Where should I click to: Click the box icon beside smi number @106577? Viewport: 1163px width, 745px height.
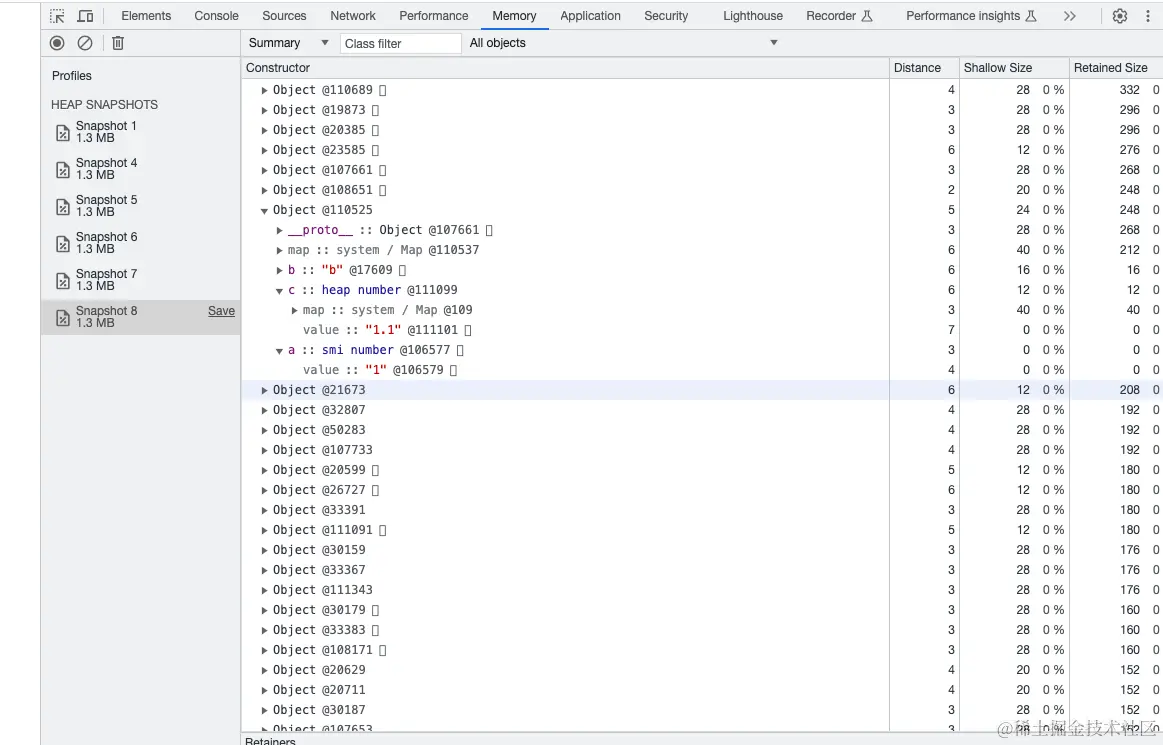(x=460, y=350)
